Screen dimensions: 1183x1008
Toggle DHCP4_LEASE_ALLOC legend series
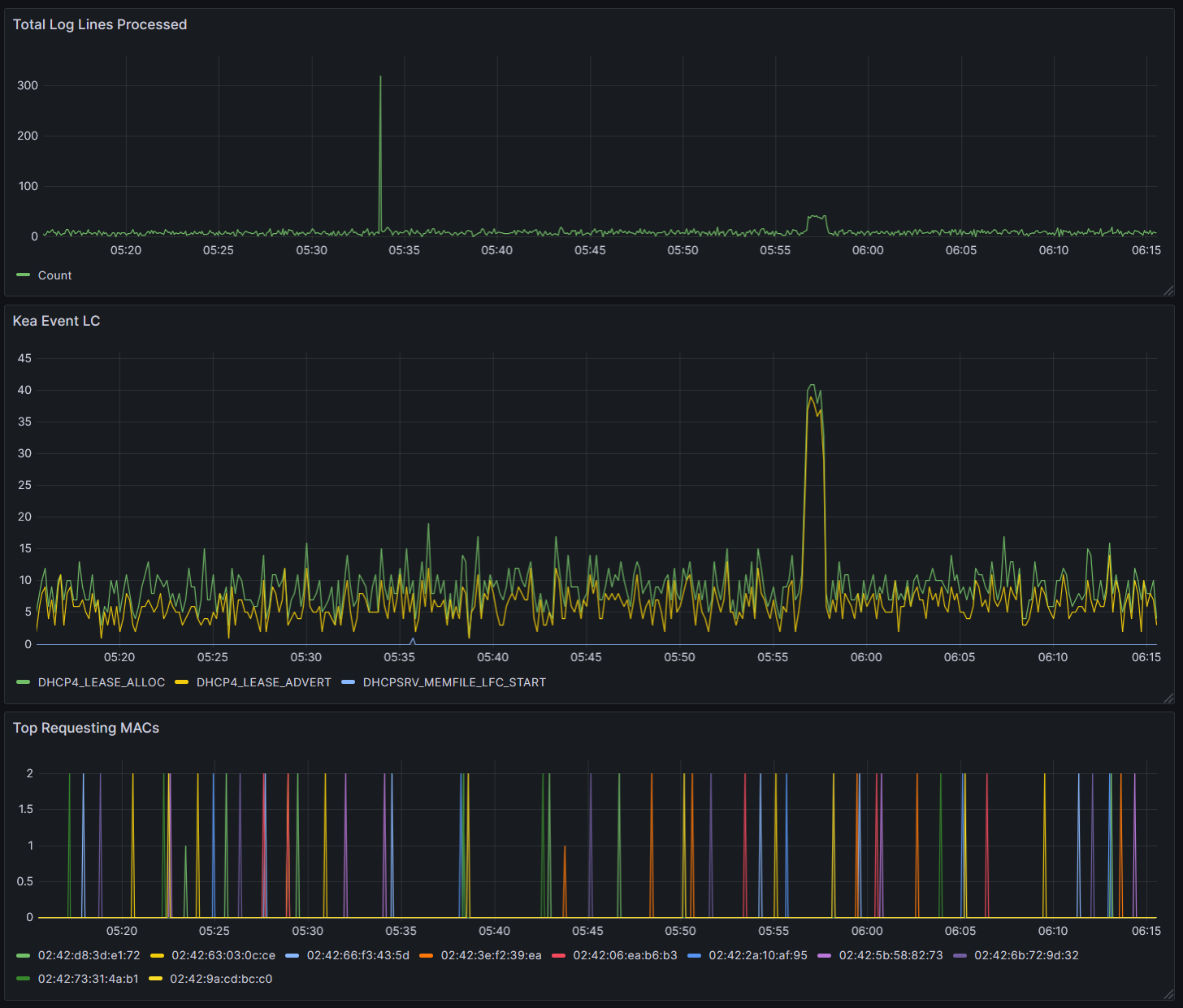102,682
